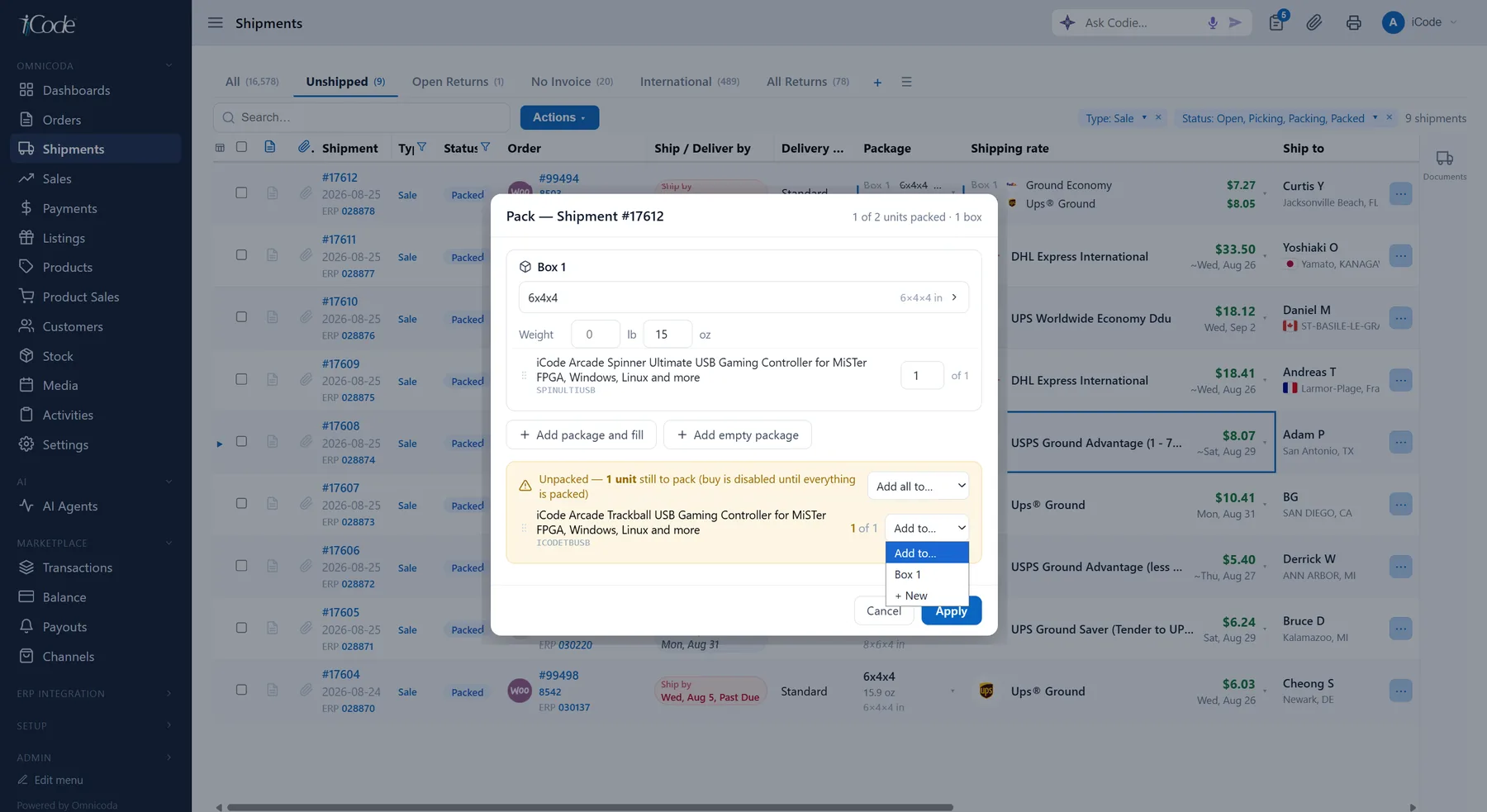Viewport: 1487px width, 812px height.
Task: Open the clipboard notifications icon
Action: point(1277,22)
